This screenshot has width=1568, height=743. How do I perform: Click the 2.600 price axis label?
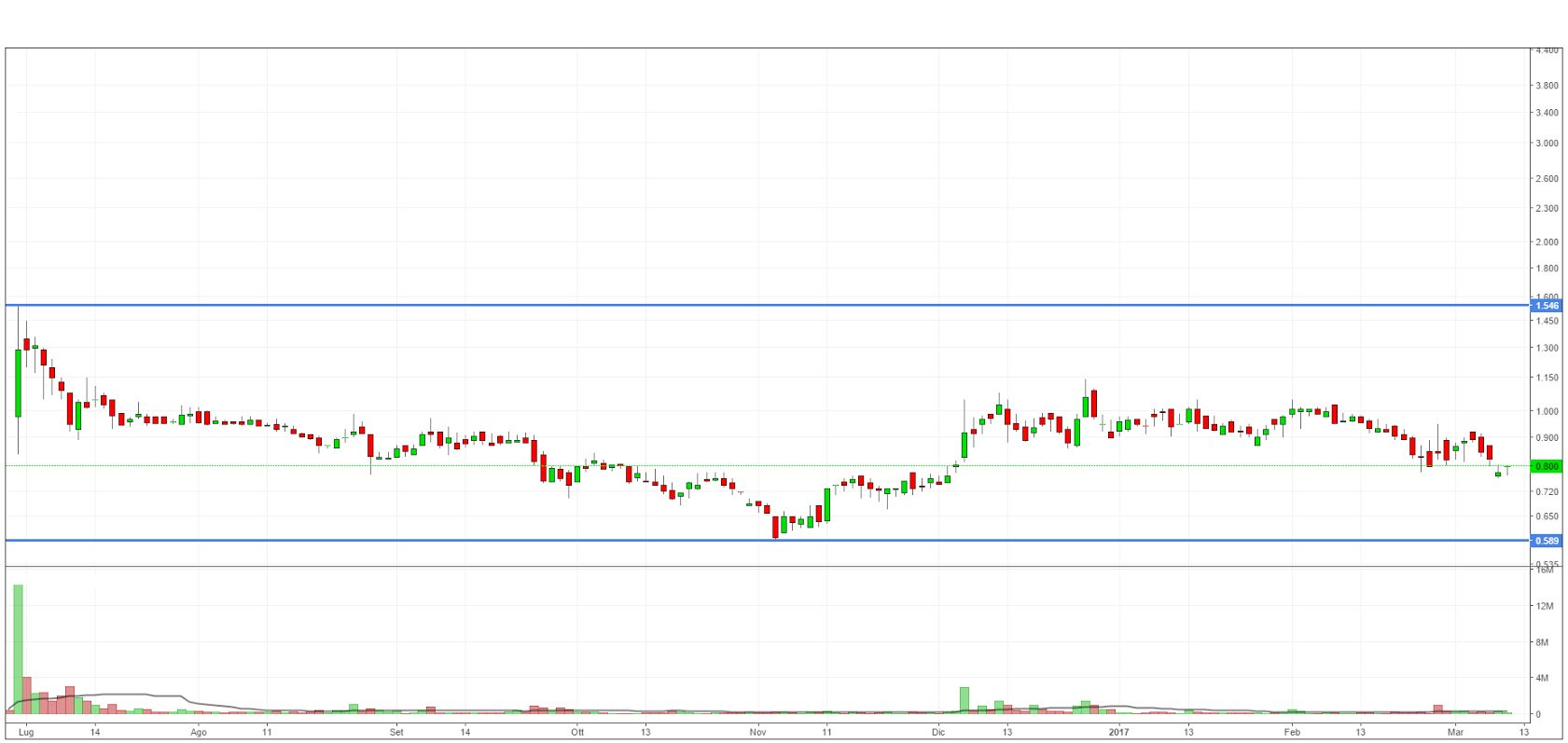(1547, 179)
